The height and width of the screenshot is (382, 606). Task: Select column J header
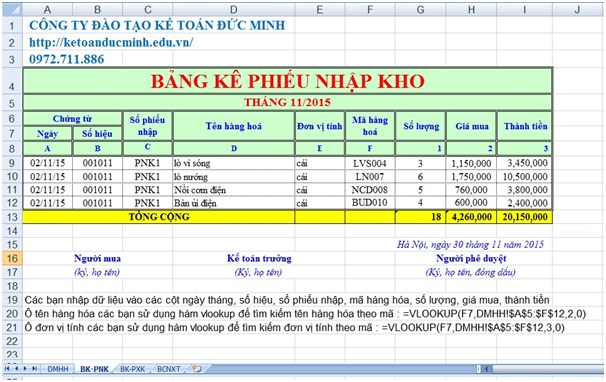(x=577, y=9)
